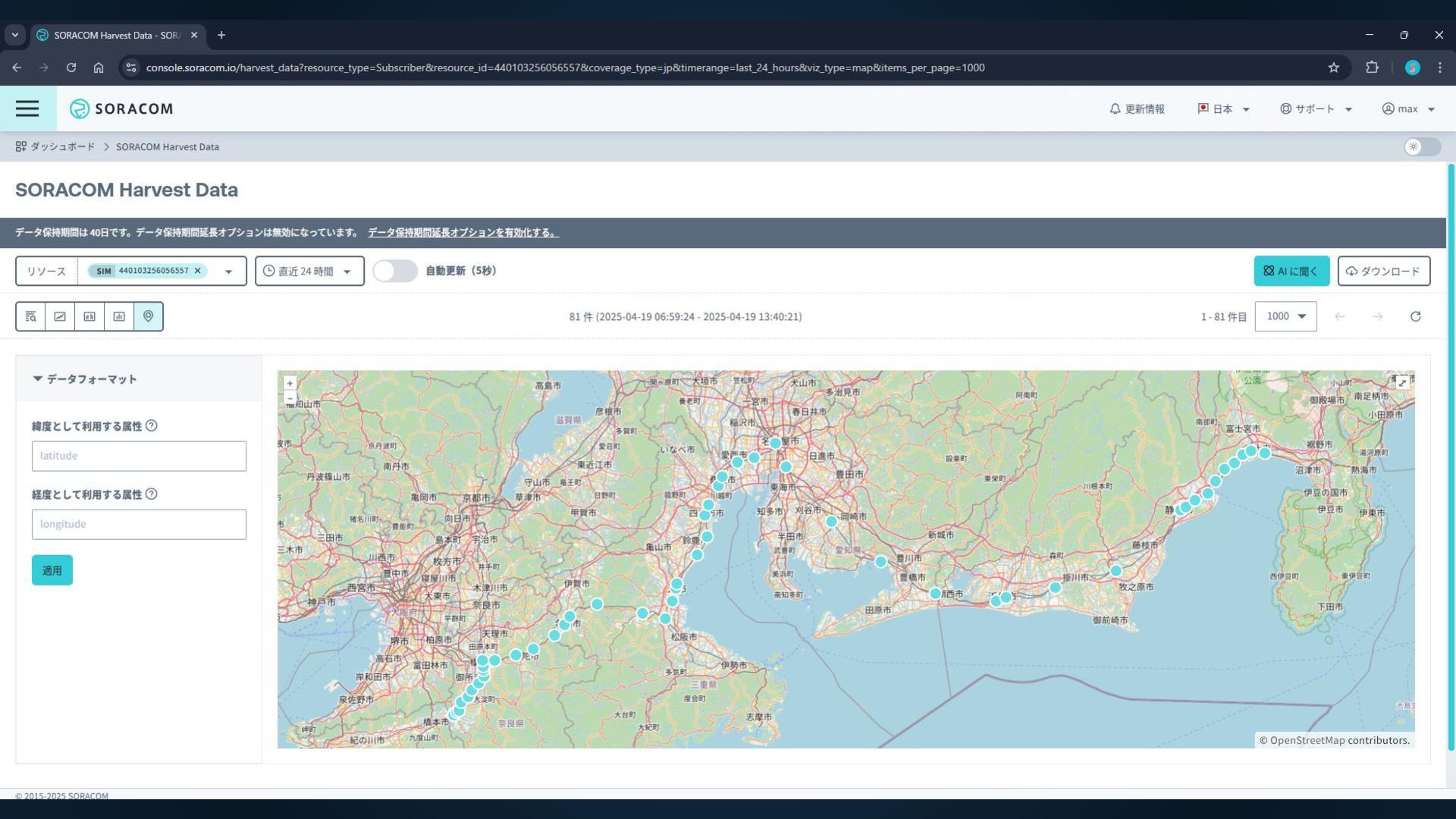Click the AI に聞く button

pyautogui.click(x=1291, y=271)
